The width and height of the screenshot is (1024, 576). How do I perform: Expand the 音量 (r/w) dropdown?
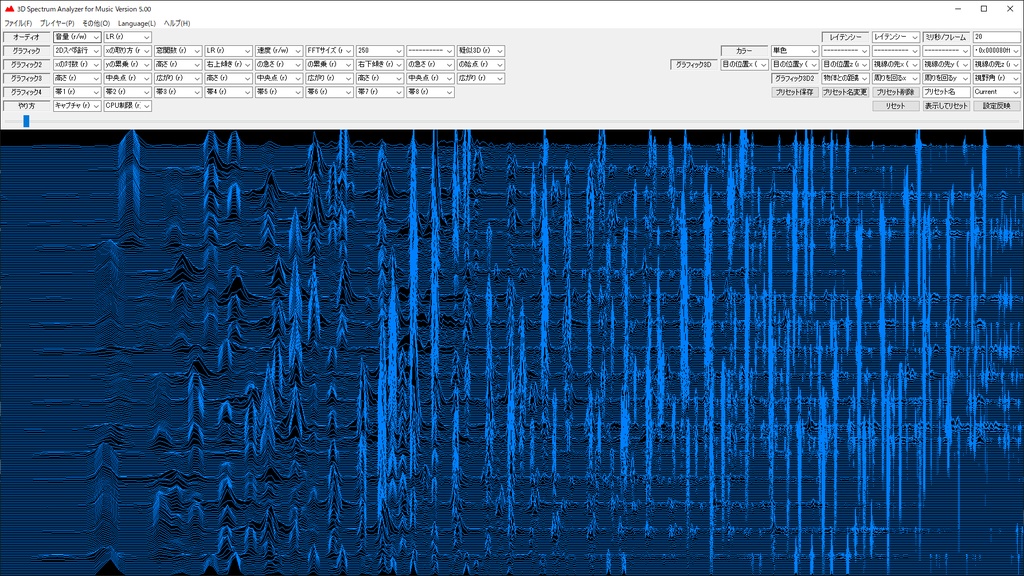click(x=77, y=37)
